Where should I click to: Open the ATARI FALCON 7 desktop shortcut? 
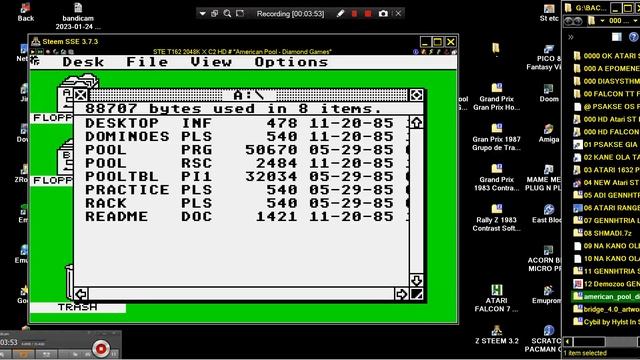[496, 298]
